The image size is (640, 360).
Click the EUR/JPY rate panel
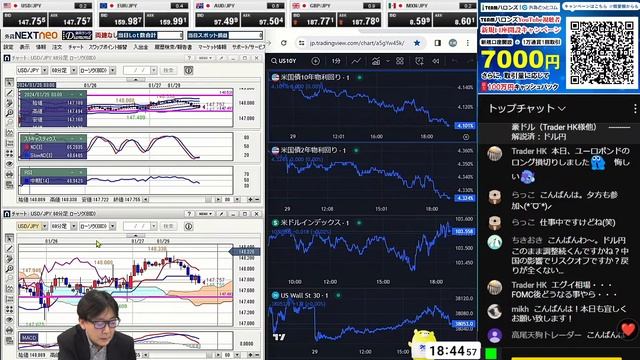[144, 15]
